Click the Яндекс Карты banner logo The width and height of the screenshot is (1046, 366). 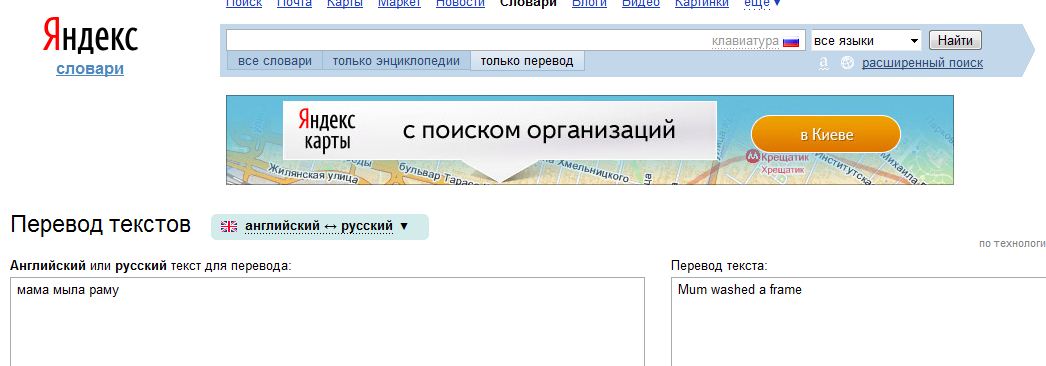pyautogui.click(x=327, y=130)
